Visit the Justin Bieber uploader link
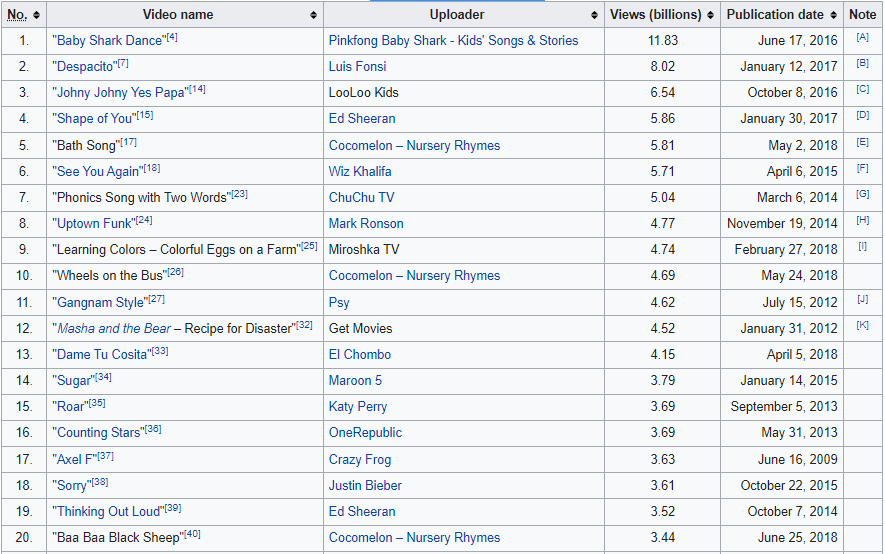Image resolution: width=885 pixels, height=554 pixels. (365, 485)
